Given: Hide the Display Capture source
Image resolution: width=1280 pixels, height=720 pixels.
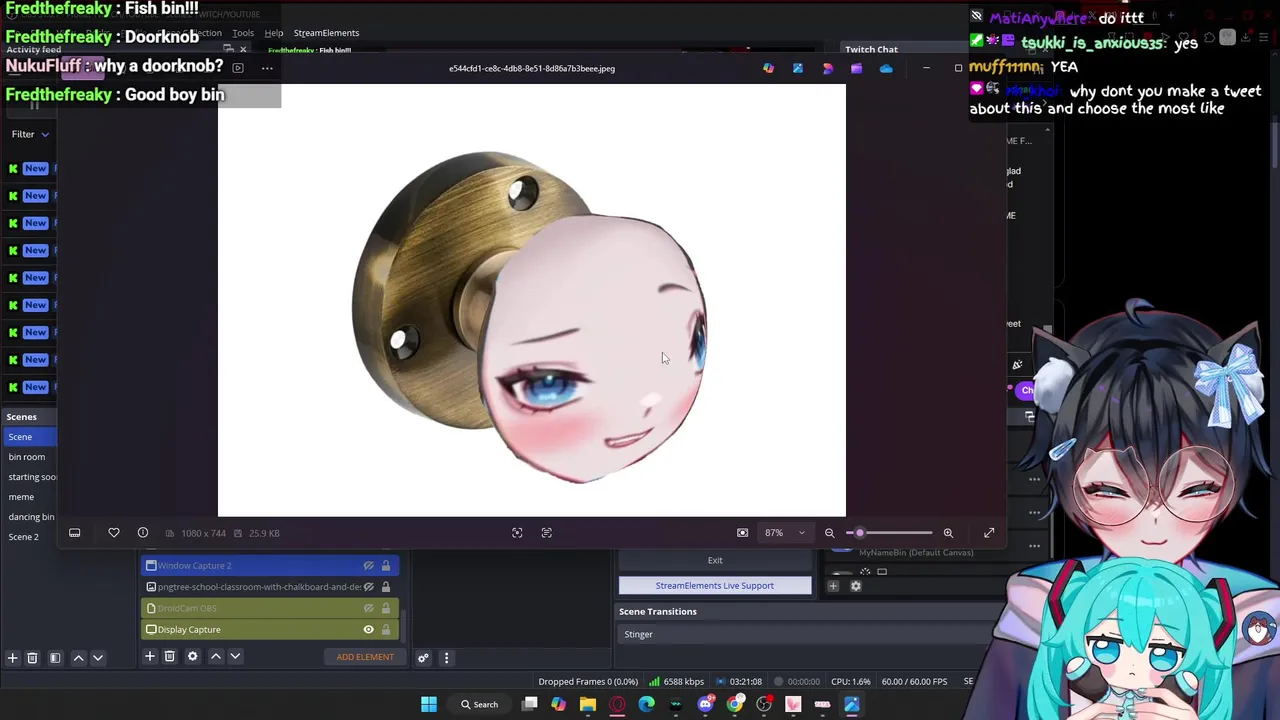Looking at the screenshot, I should 369,629.
